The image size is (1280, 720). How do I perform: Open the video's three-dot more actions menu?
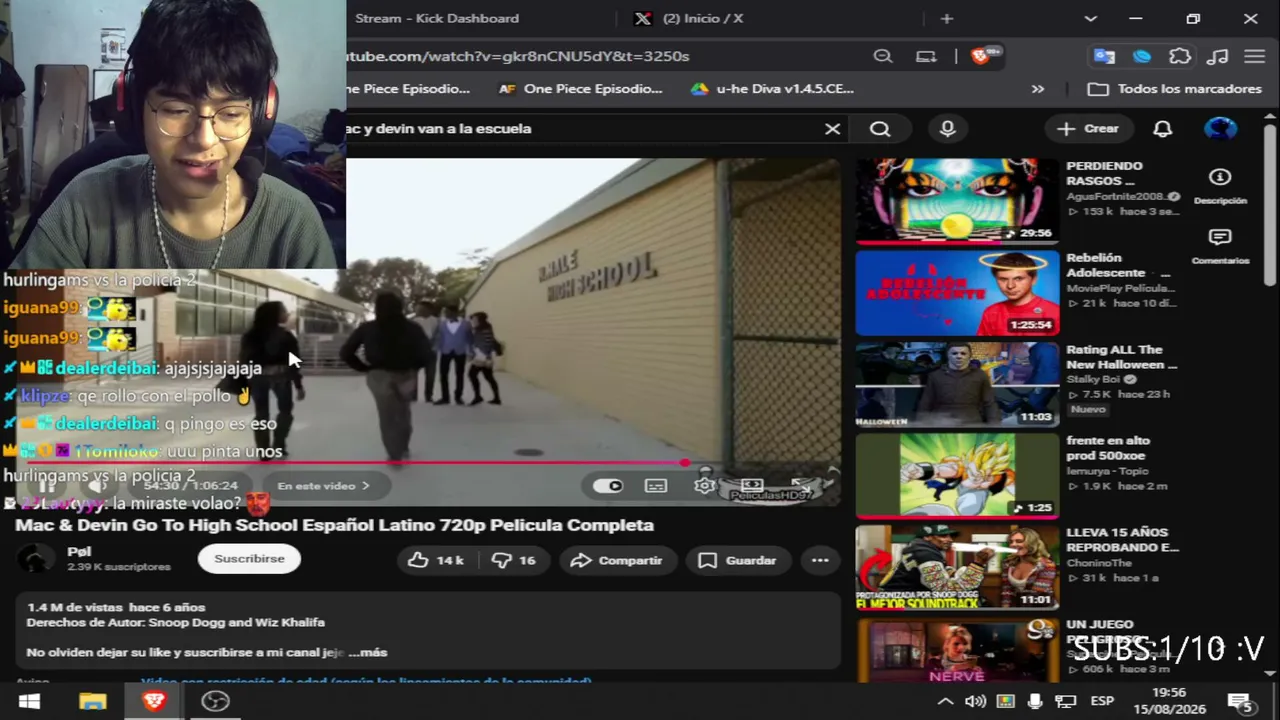pyautogui.click(x=820, y=560)
